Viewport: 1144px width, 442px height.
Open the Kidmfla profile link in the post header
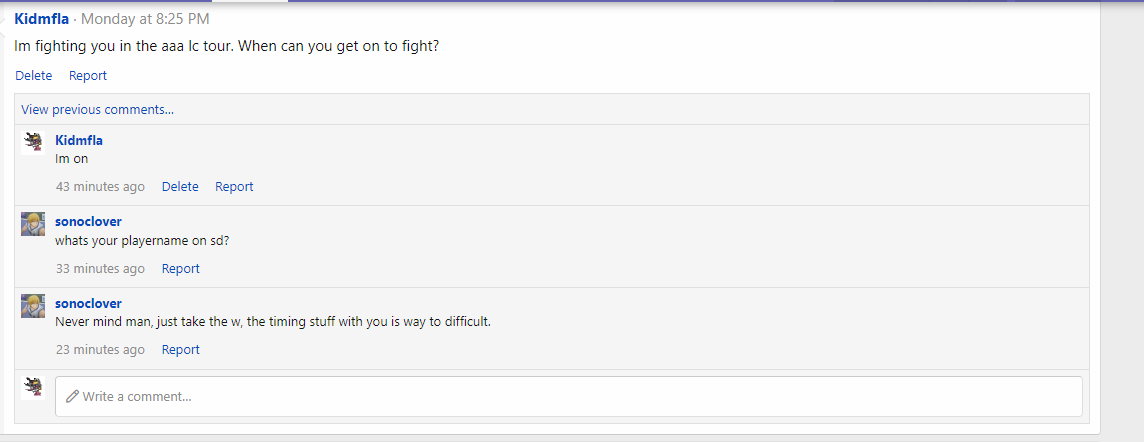(x=41, y=19)
